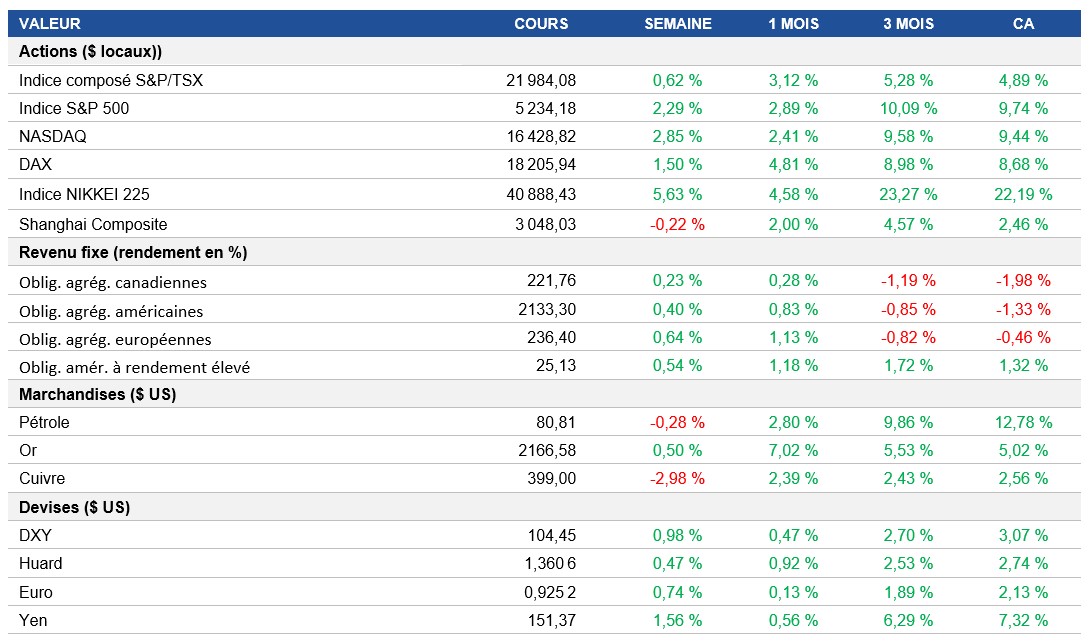The width and height of the screenshot is (1089, 643).
Task: Select the Pétrole price 80,81
Action: click(x=555, y=422)
